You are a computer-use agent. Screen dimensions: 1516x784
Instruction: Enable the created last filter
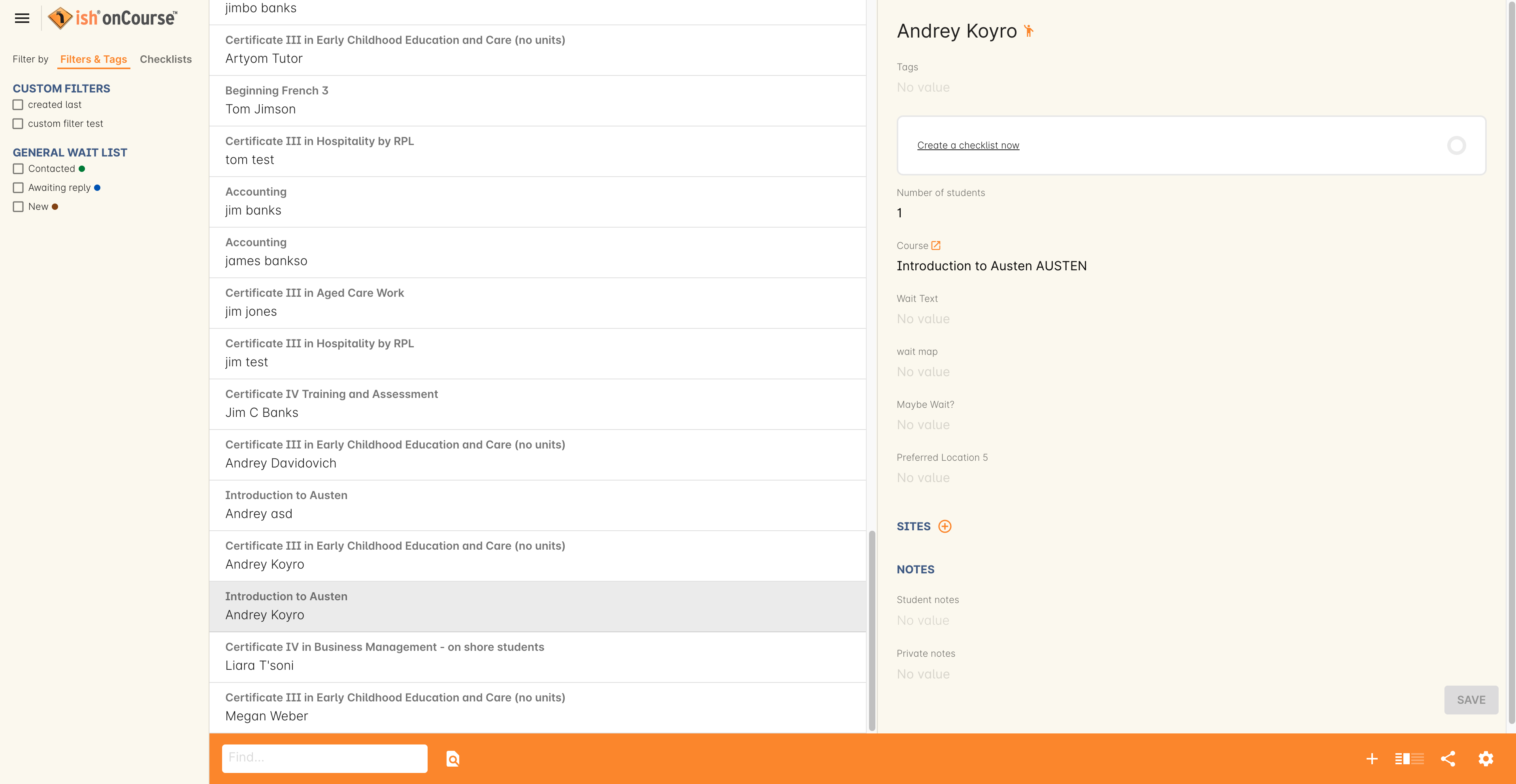pyautogui.click(x=18, y=105)
